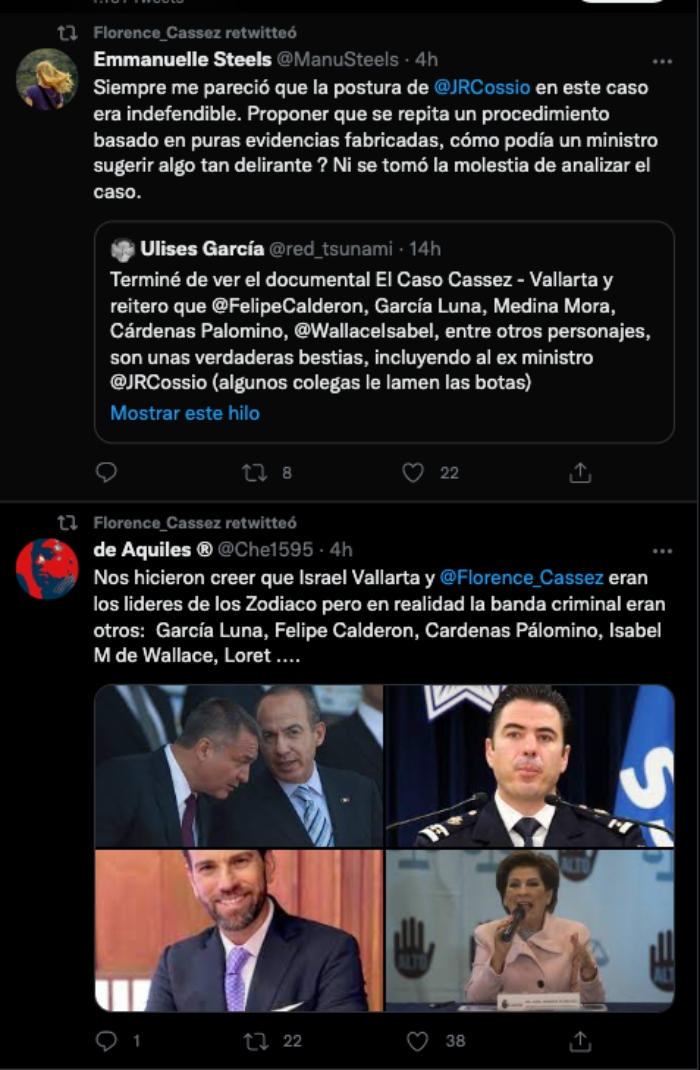The width and height of the screenshot is (700, 1070).
Task: View top-left photo of two men talking
Action: 238,766
